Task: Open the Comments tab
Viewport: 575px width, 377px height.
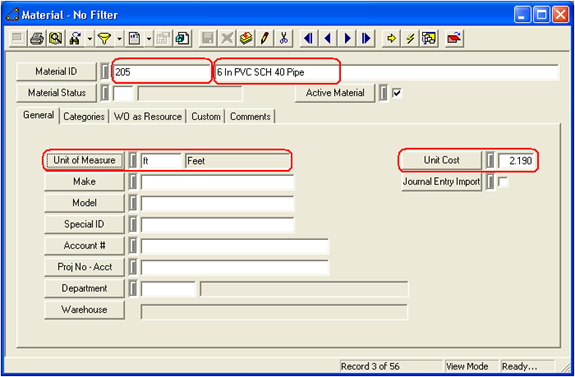Action: pyautogui.click(x=250, y=117)
